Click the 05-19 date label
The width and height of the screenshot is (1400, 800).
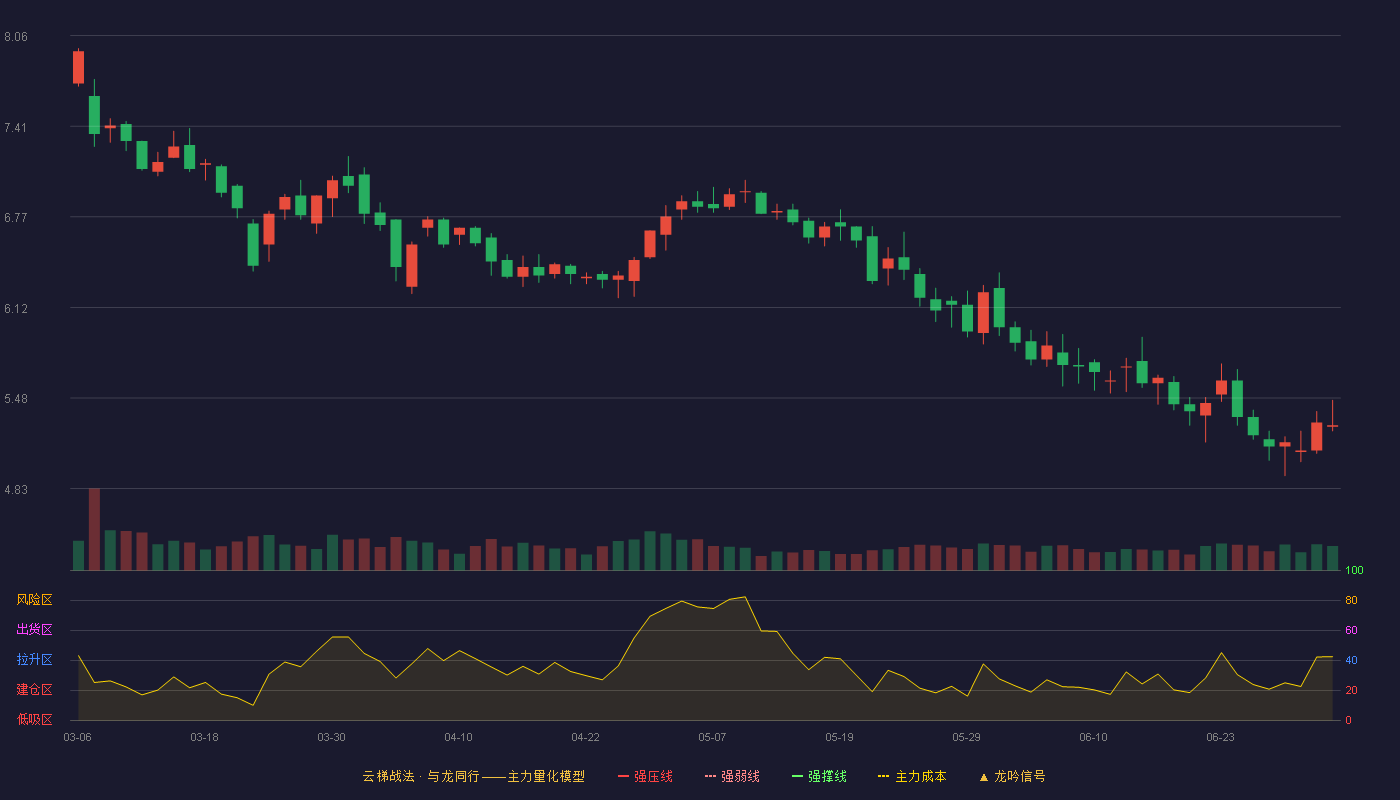(839, 737)
